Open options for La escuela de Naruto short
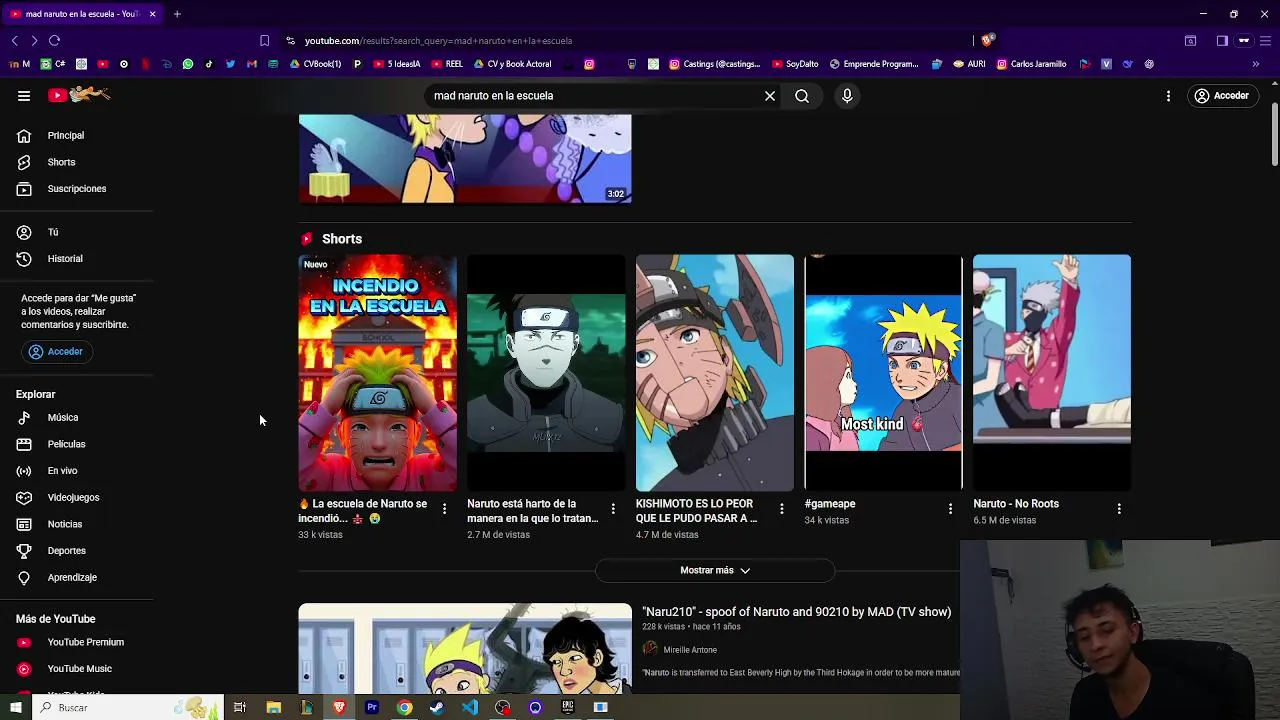This screenshot has height=720, width=1280. click(x=444, y=509)
